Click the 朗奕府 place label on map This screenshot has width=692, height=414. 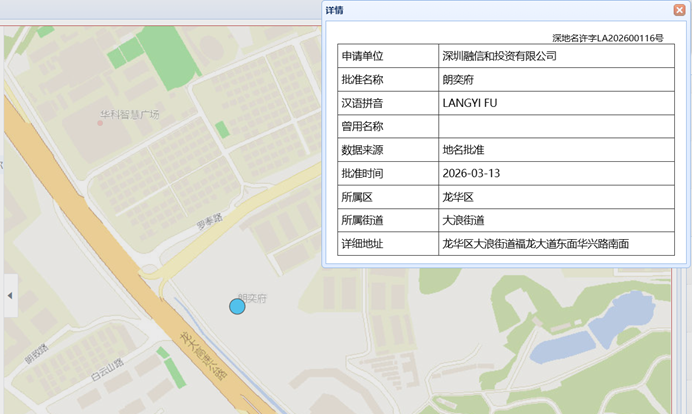pos(252,298)
